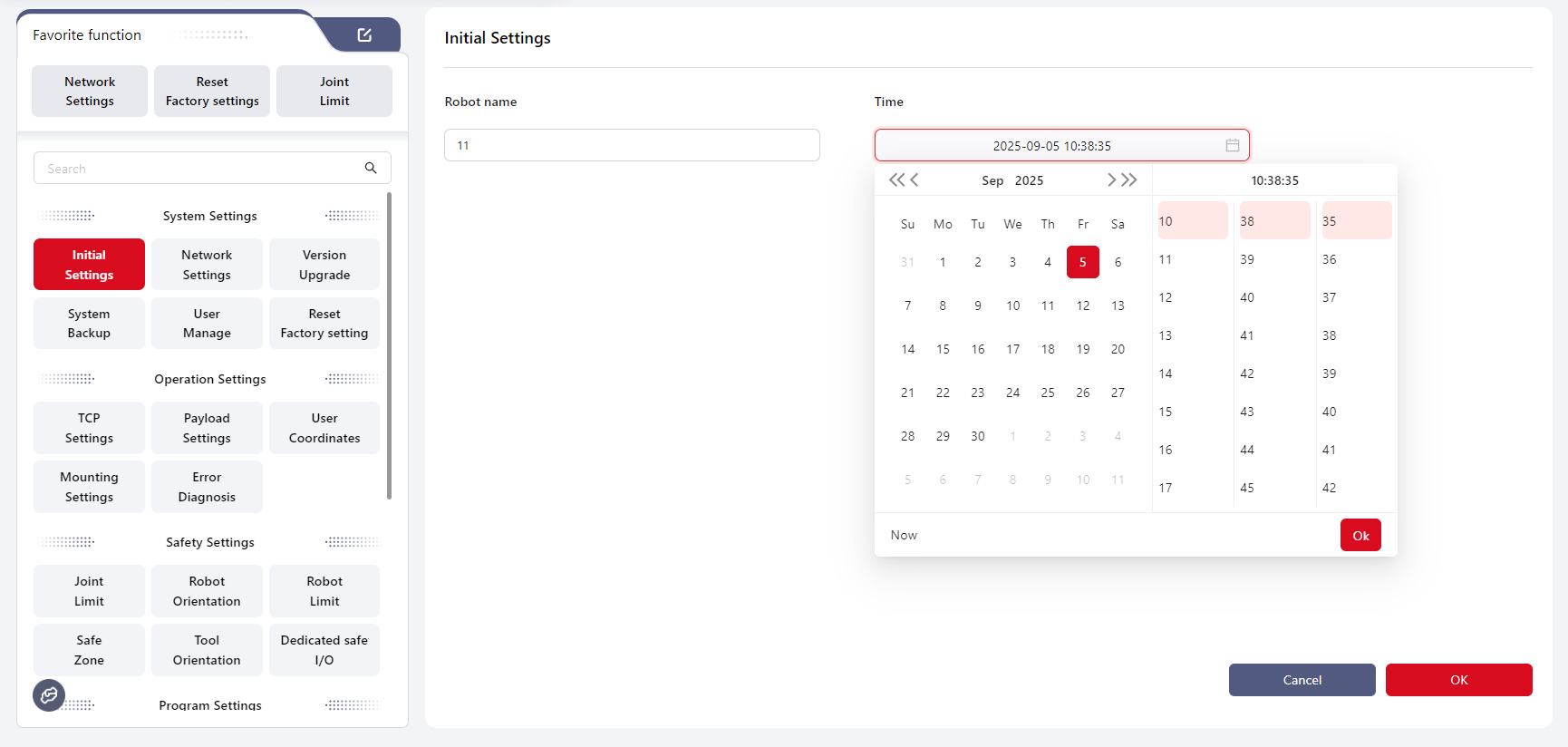Click the sidebar vertical scrollbar

point(389,344)
